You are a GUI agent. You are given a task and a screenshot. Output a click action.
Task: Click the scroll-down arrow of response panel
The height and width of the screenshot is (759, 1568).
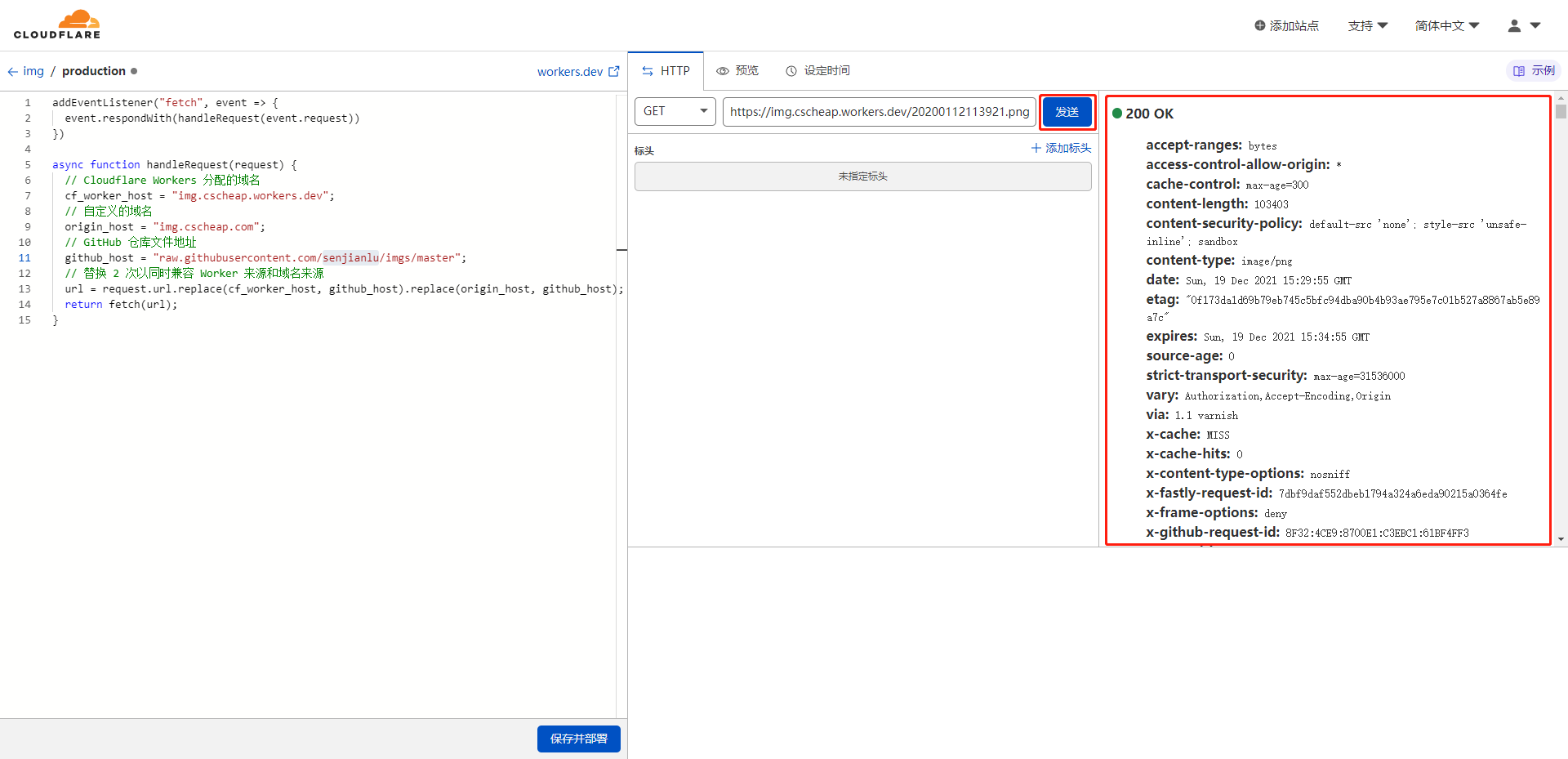point(1561,539)
